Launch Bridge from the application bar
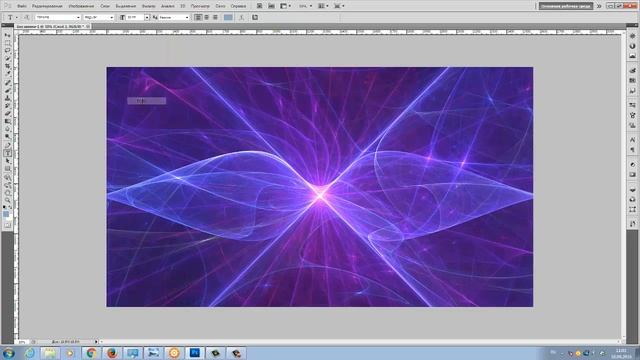This screenshot has height=360, width=640. pos(260,6)
